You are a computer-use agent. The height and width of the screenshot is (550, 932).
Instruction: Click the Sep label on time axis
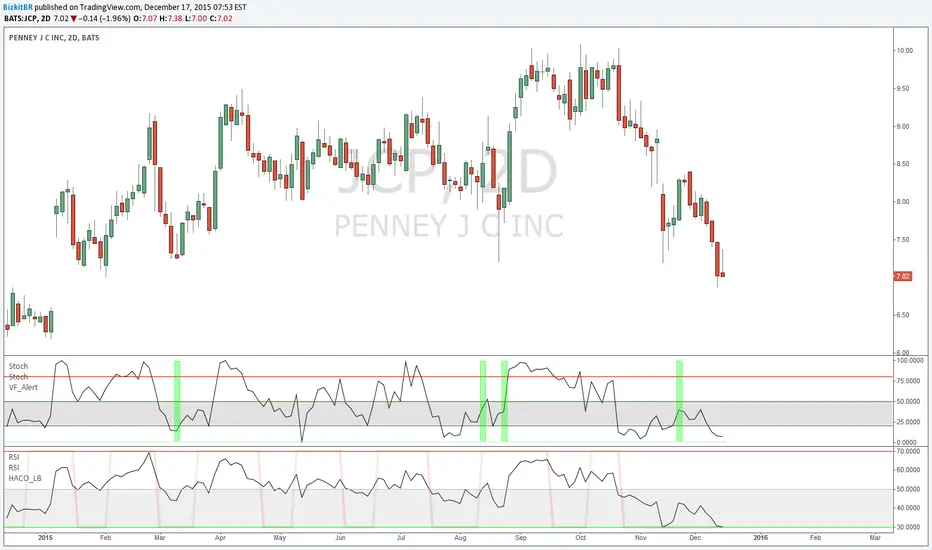point(521,538)
